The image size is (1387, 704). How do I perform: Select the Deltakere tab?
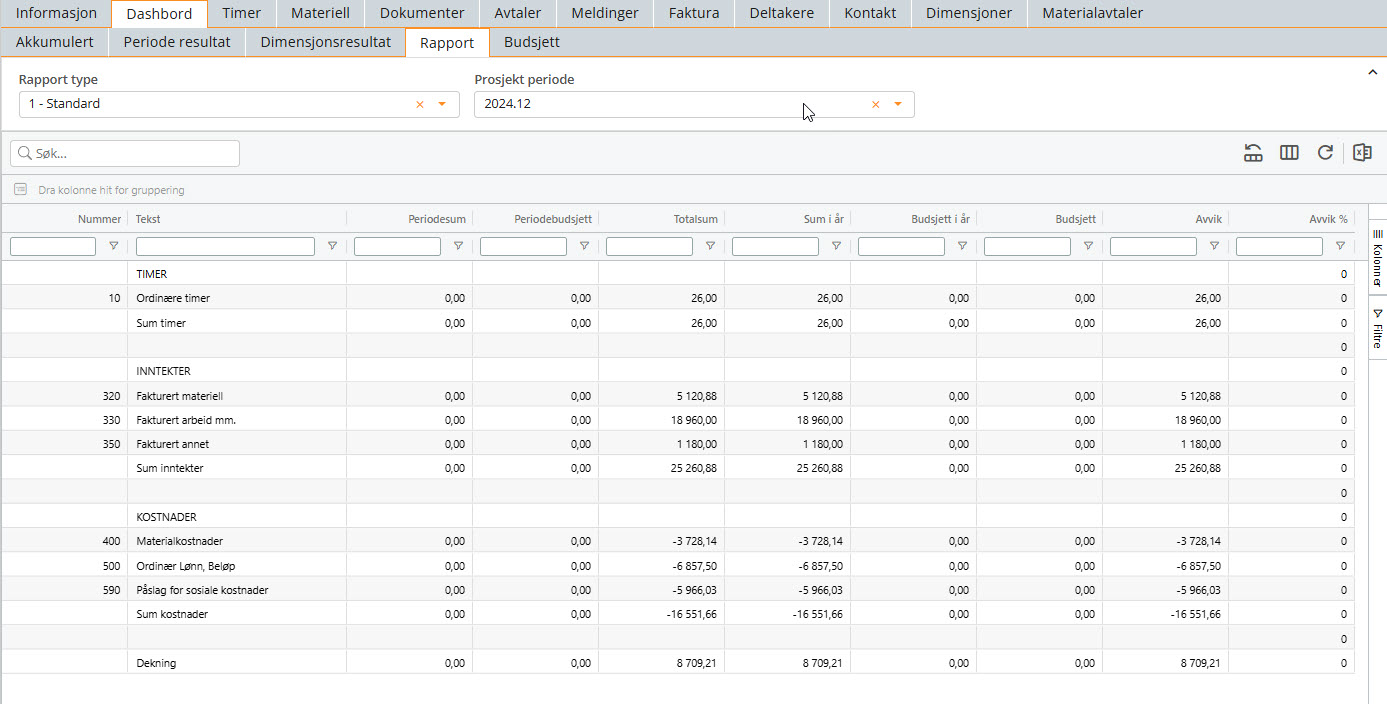tap(782, 13)
